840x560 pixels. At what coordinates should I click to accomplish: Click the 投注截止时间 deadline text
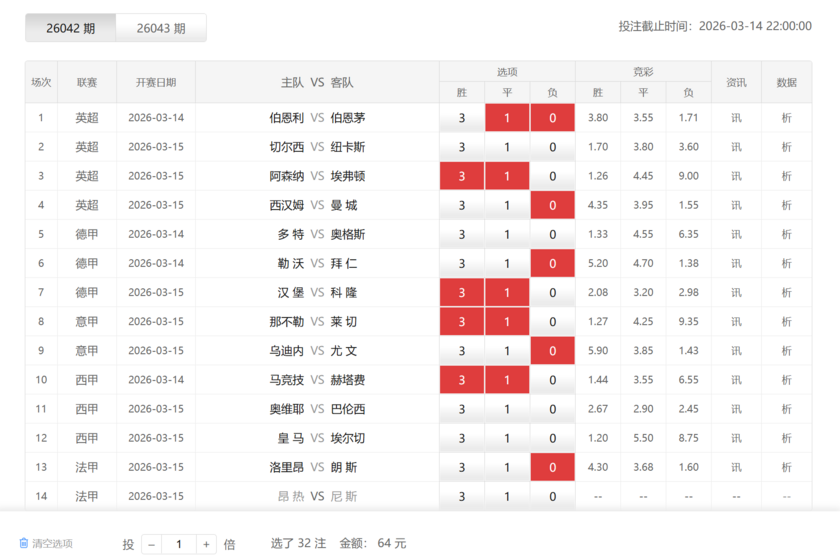click(x=715, y=26)
